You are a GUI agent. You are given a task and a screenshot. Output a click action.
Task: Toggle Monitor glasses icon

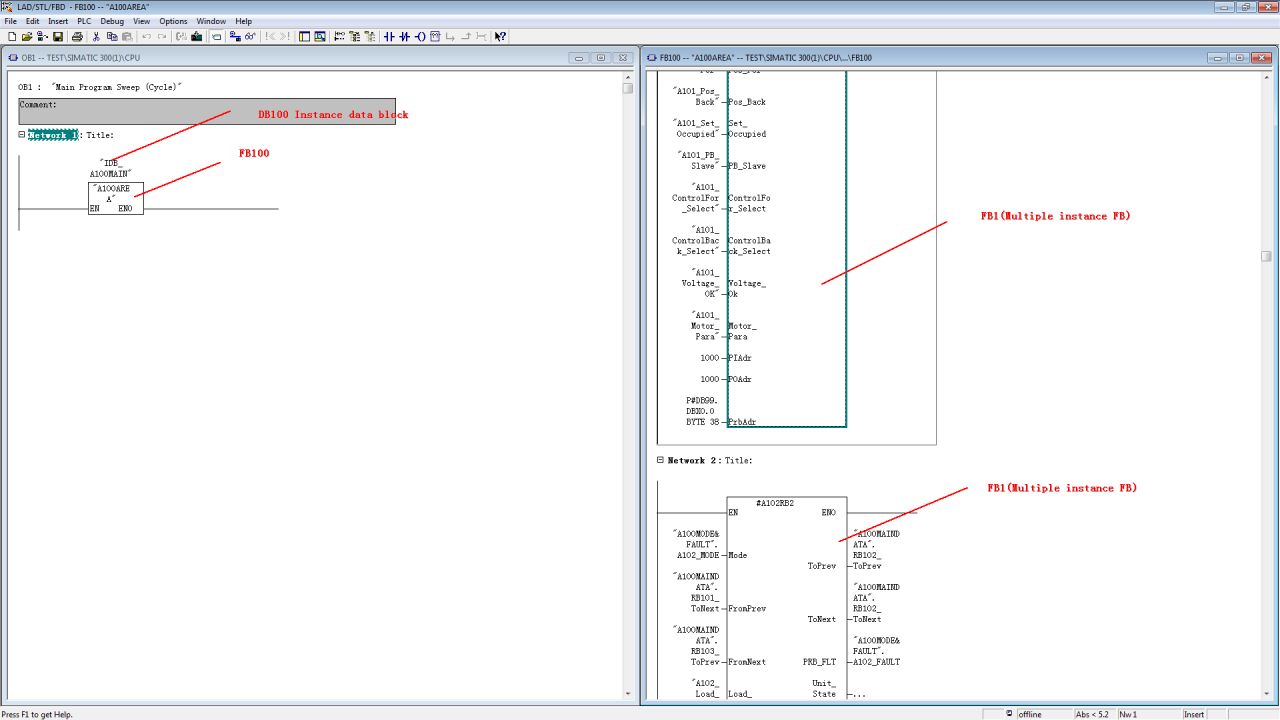click(x=251, y=36)
